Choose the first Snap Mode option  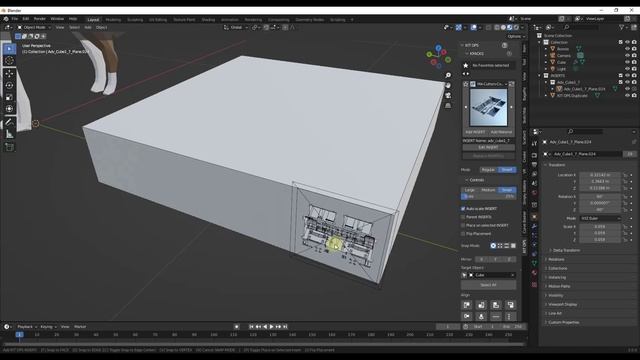pos(493,246)
